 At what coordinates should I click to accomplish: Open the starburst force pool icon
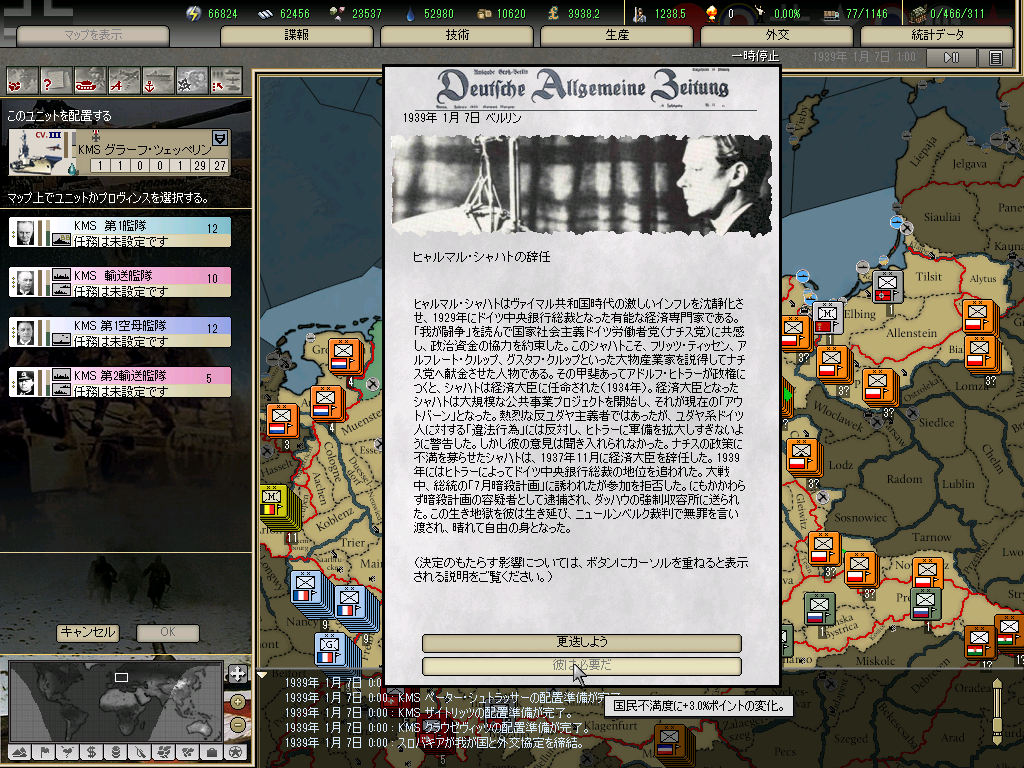191,82
